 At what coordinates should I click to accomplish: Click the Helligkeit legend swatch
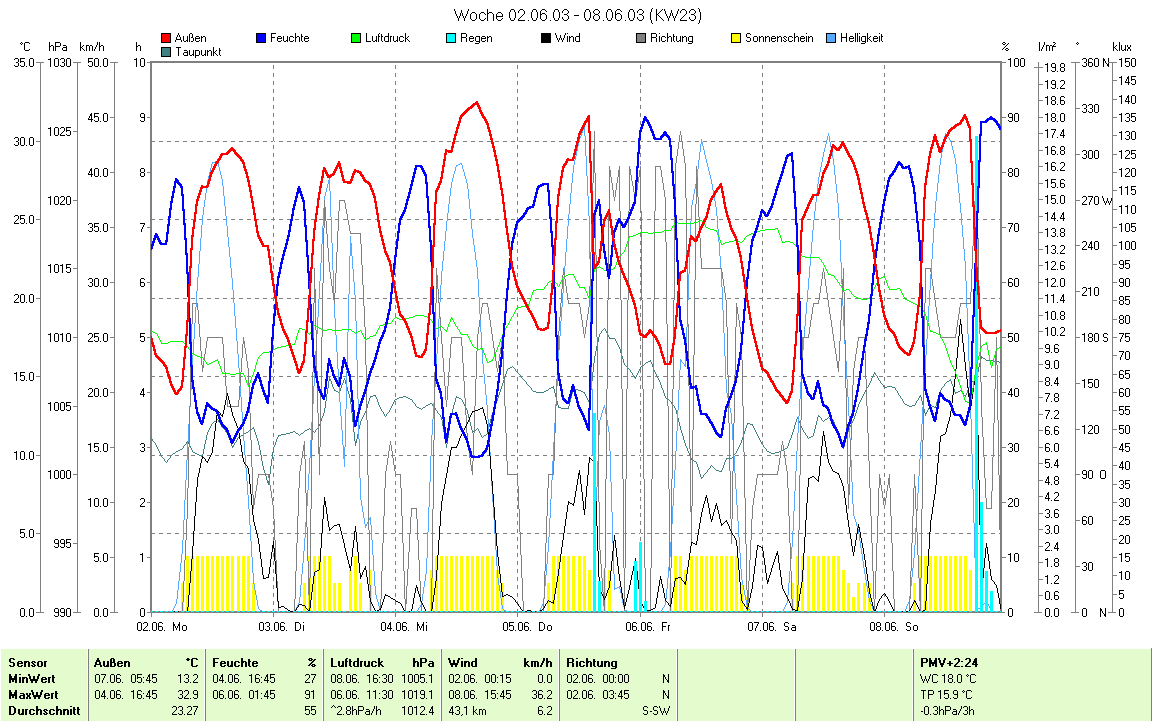pyautogui.click(x=831, y=39)
